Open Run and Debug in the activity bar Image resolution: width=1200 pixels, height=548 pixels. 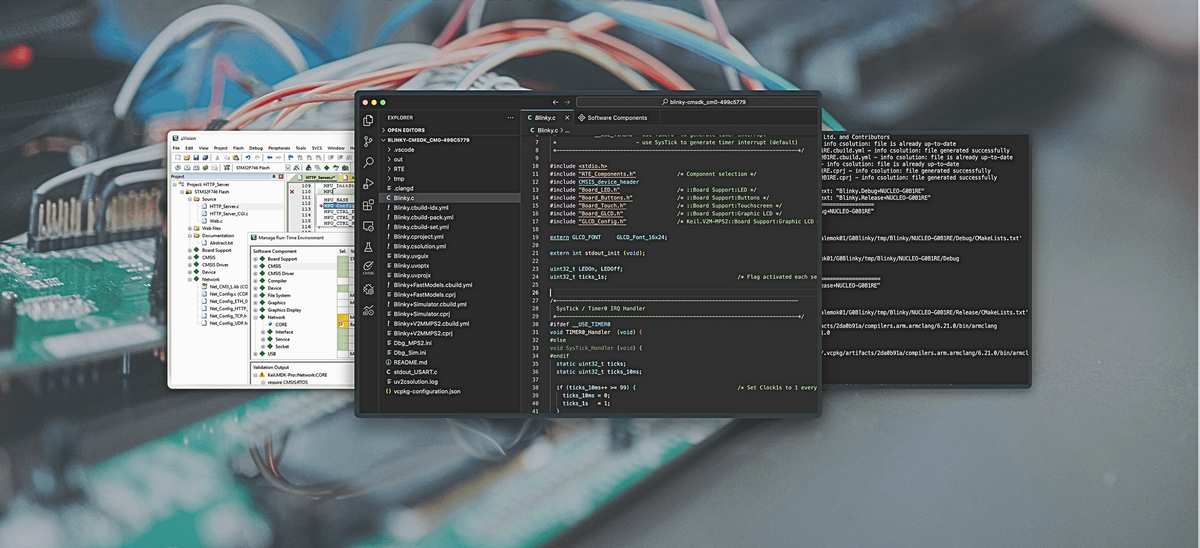[x=368, y=183]
